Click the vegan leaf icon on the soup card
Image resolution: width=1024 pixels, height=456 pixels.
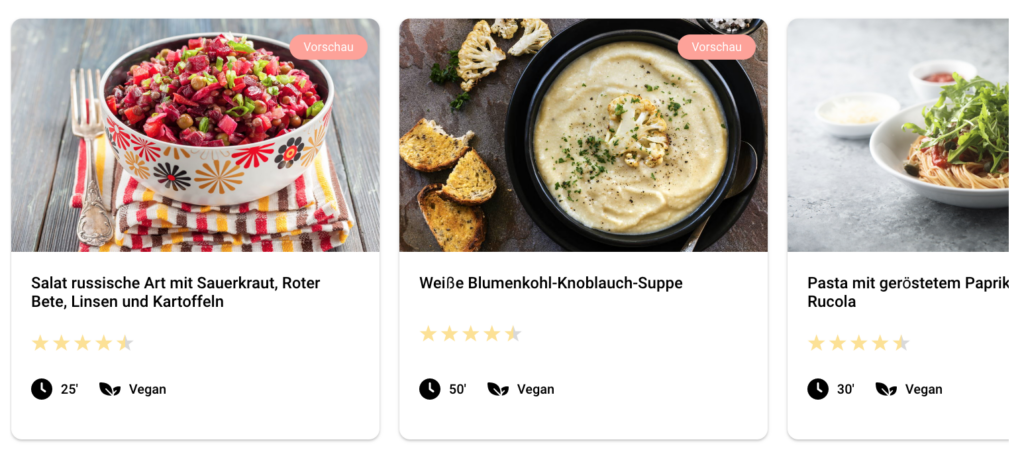pos(498,389)
